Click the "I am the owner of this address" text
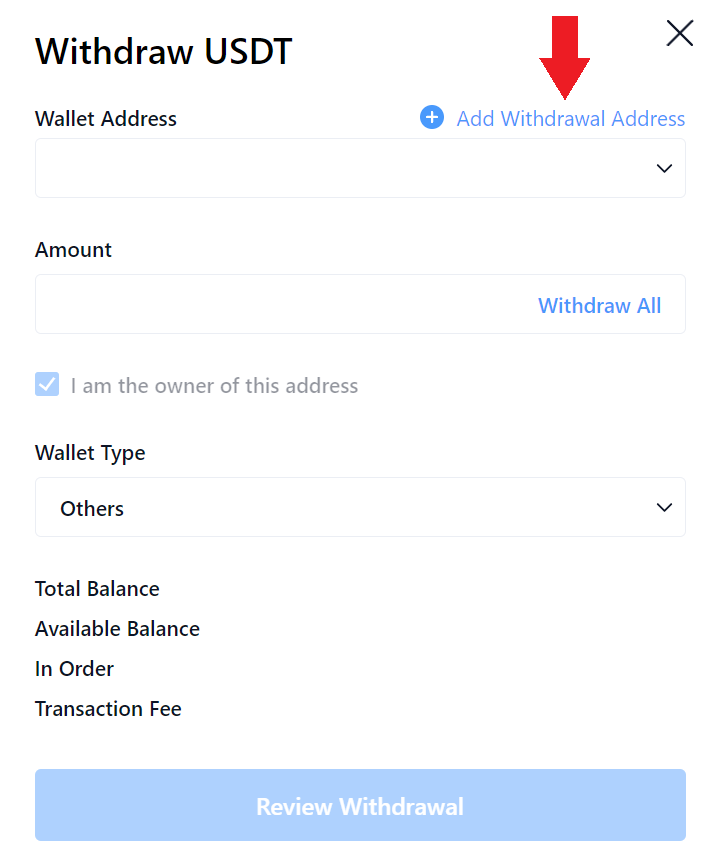The width and height of the screenshot is (721, 868). coord(214,386)
